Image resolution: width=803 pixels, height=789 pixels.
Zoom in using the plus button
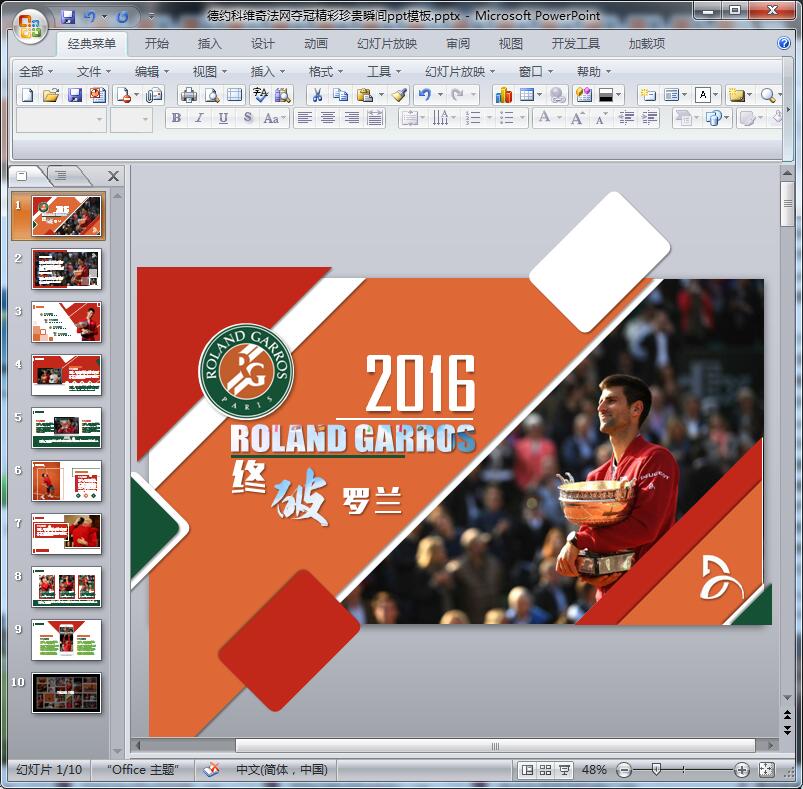(x=742, y=770)
